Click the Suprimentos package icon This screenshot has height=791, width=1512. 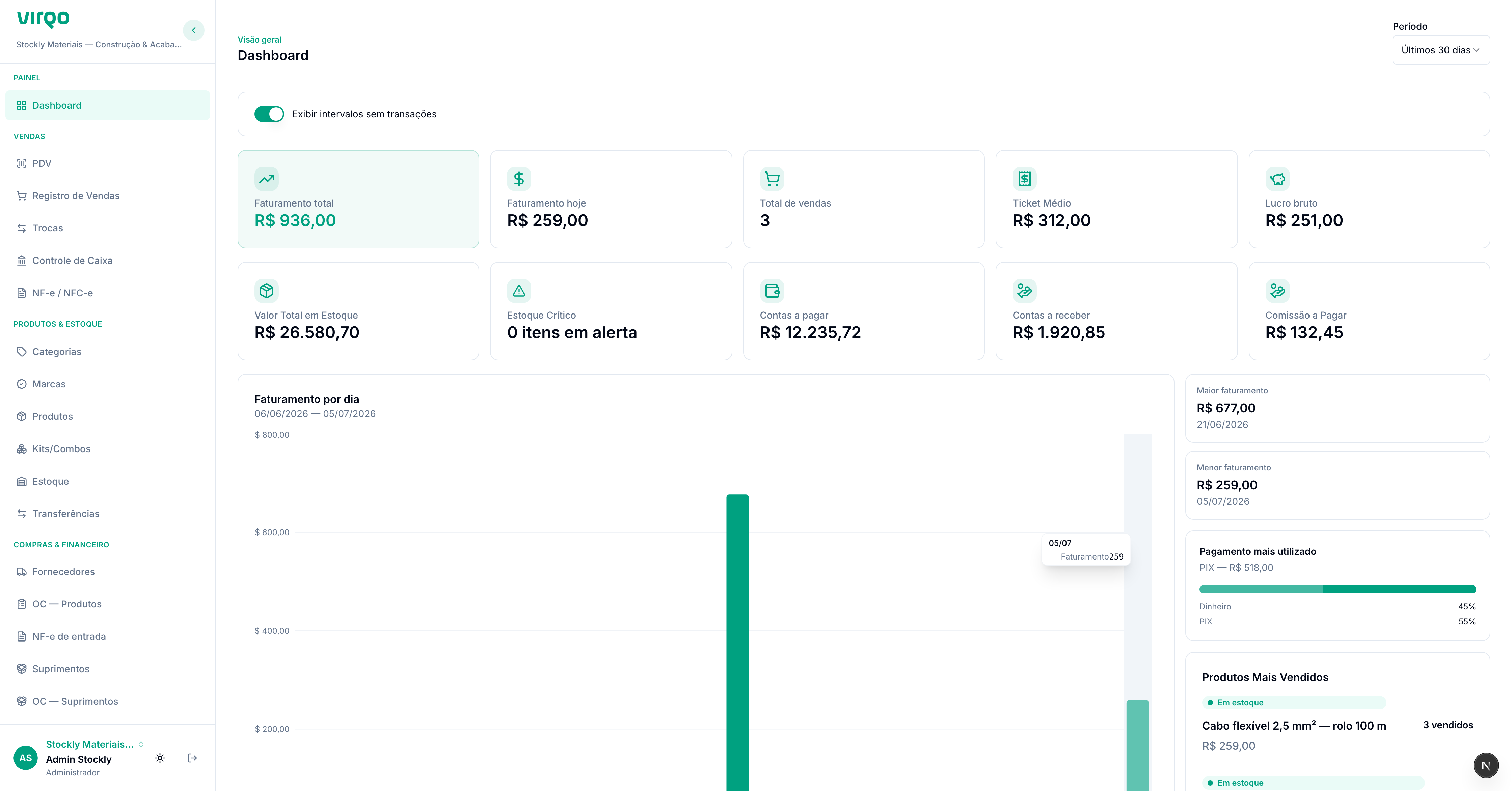point(22,669)
